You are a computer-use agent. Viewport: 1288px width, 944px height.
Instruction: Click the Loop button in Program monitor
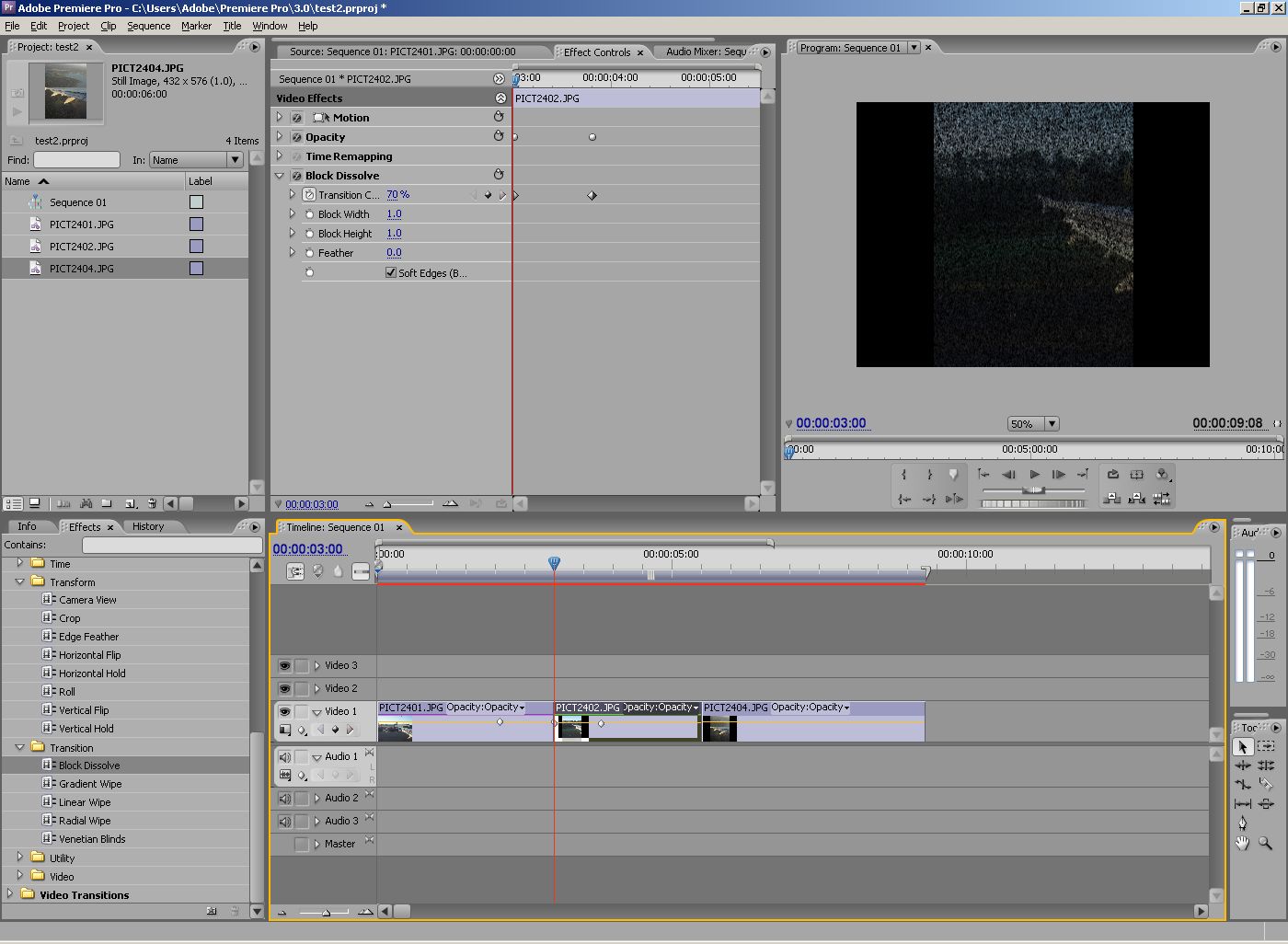tap(1112, 475)
